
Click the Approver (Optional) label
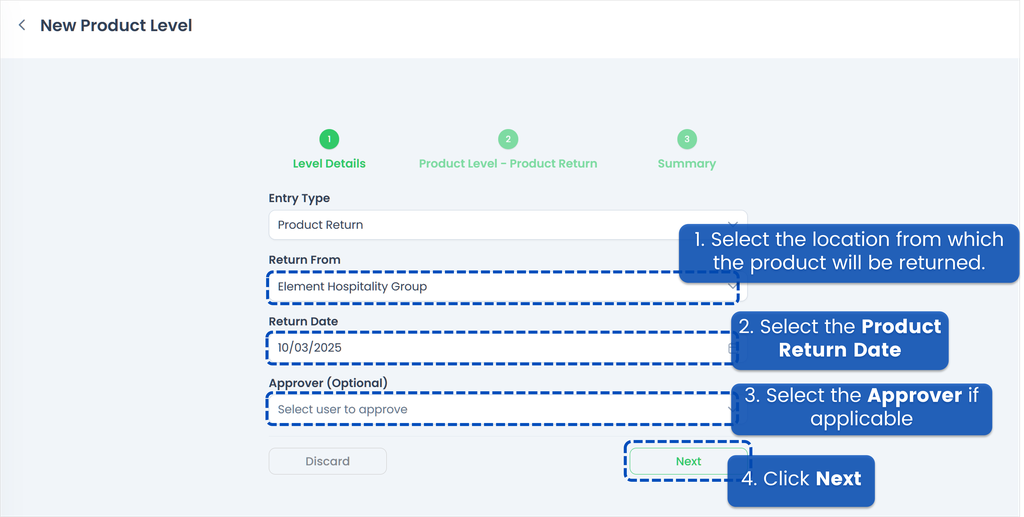point(328,383)
